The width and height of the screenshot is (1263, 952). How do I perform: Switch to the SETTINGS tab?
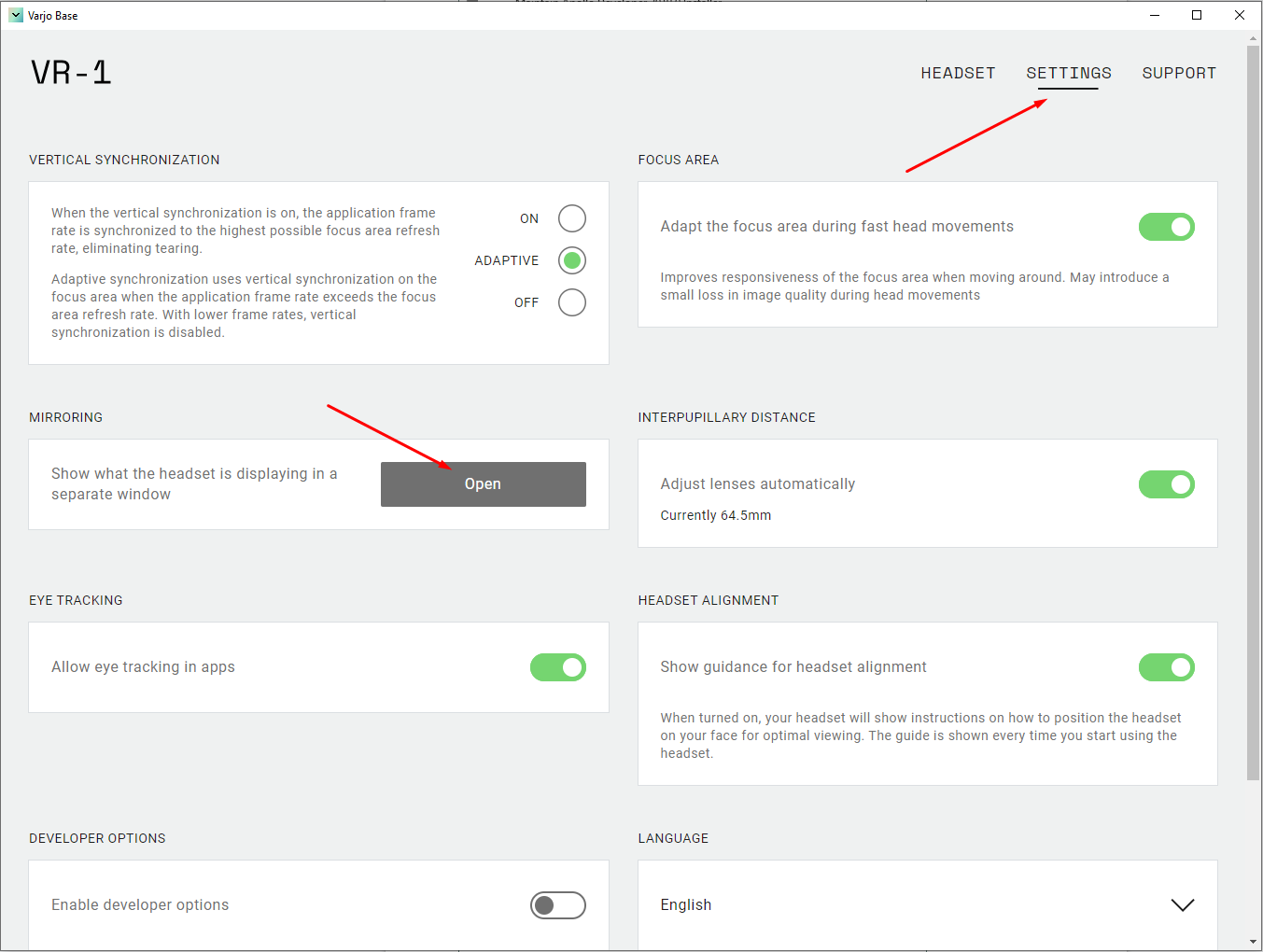(1069, 73)
